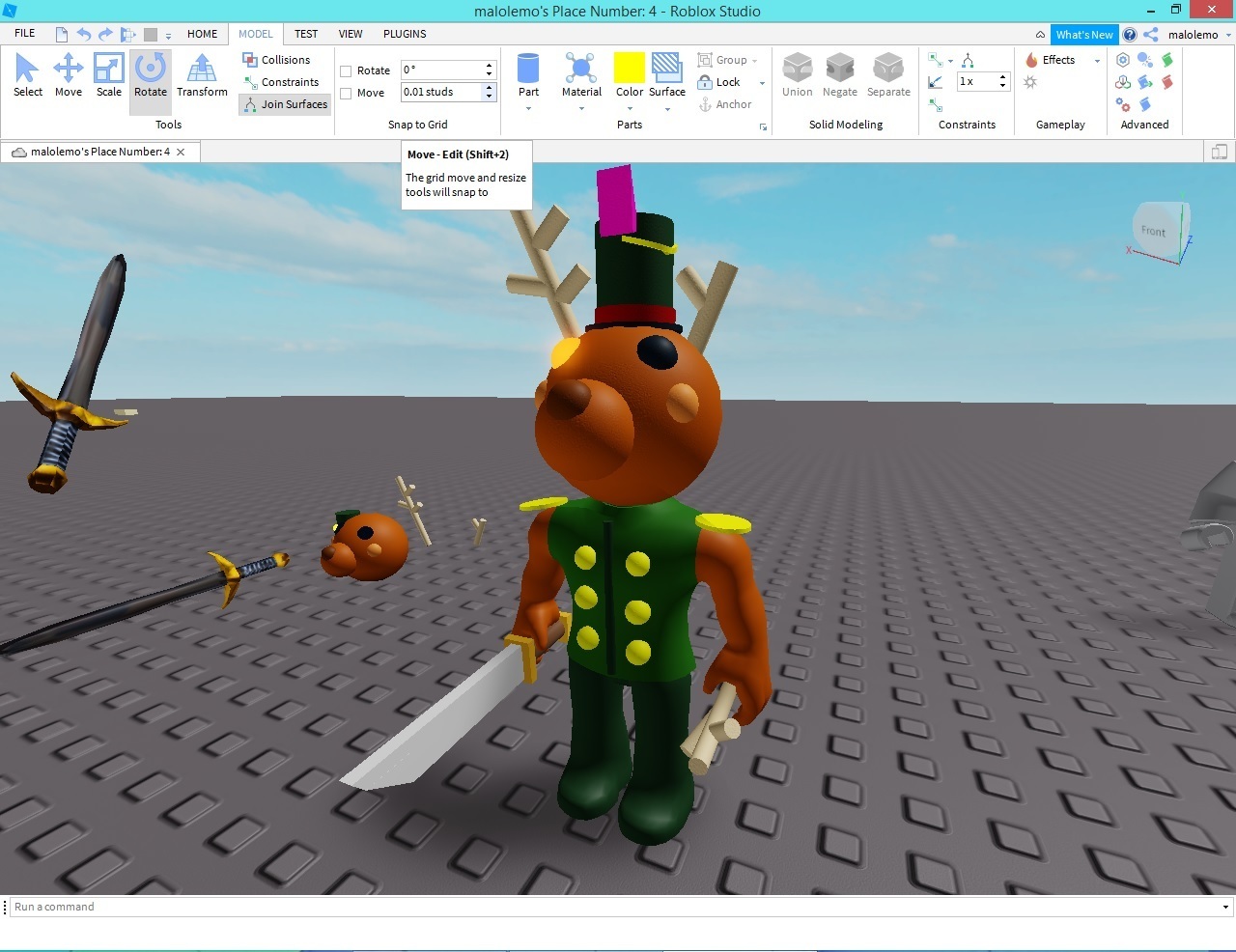Activate the Select tool
Screen dimensions: 1236x952
(x=27, y=75)
